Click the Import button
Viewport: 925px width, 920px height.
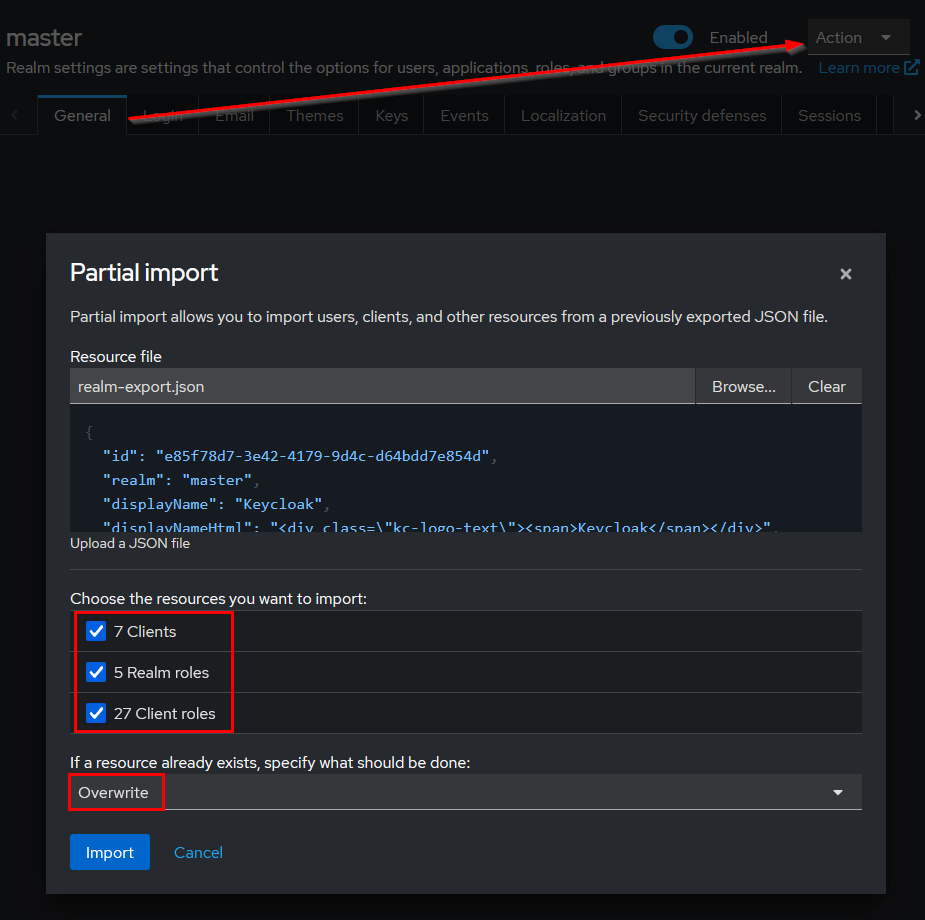[109, 852]
